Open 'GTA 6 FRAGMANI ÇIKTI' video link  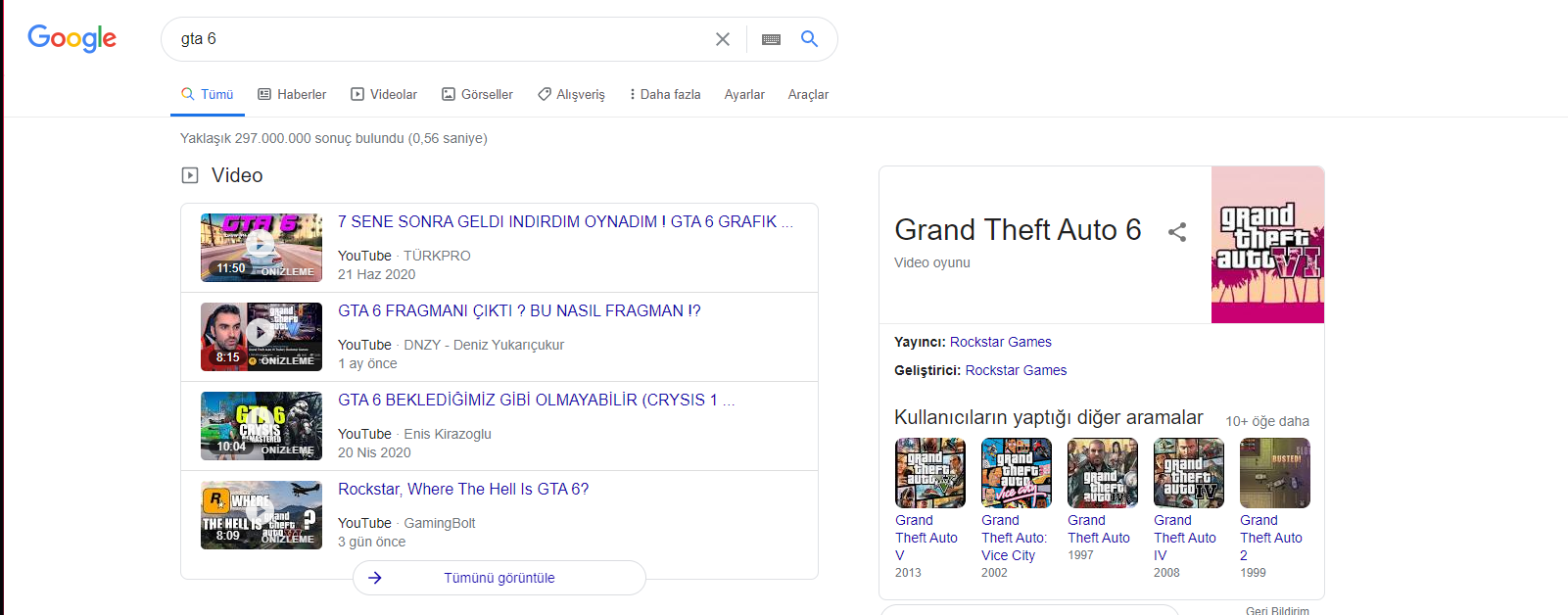tap(519, 310)
